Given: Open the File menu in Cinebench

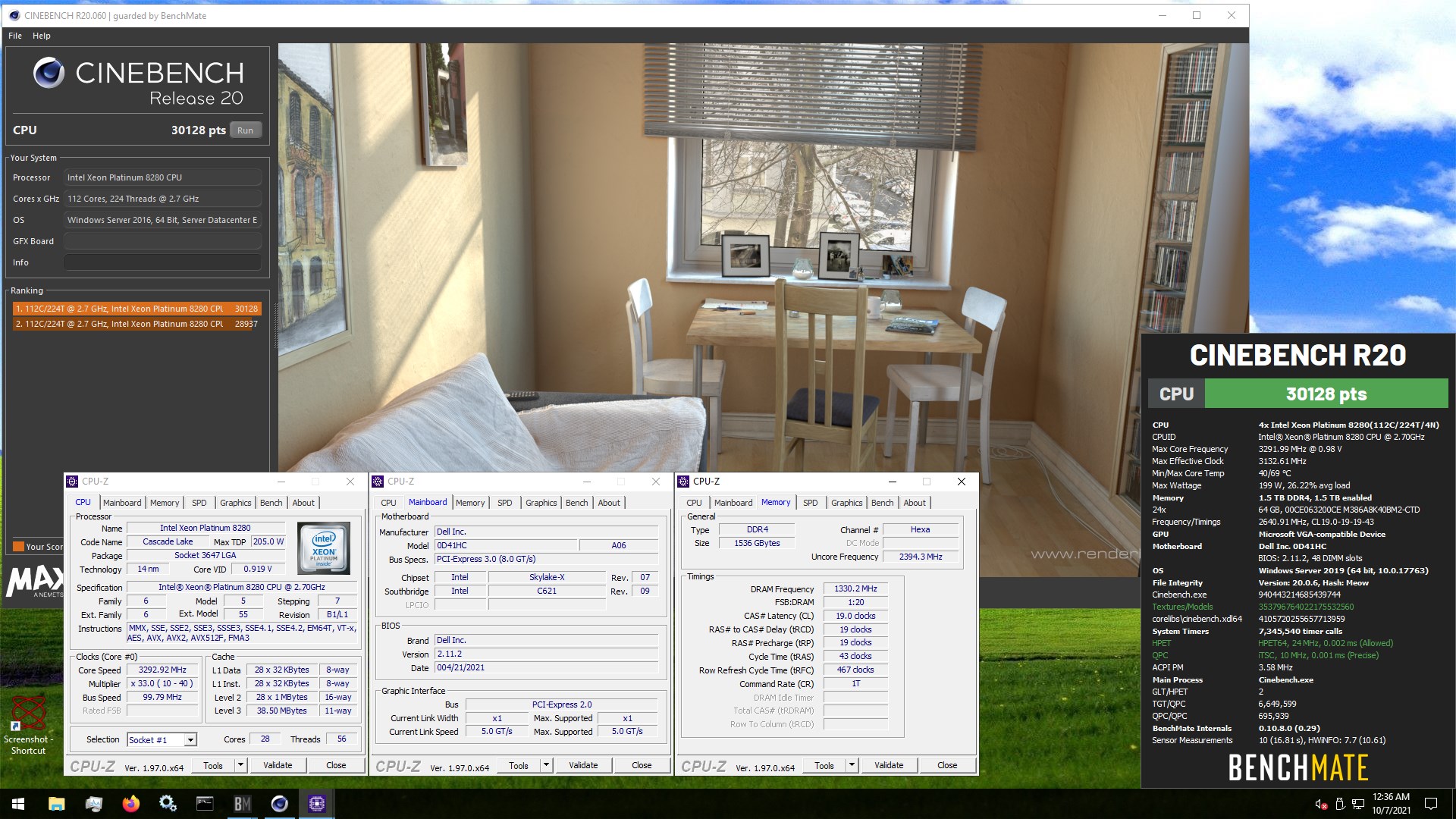Looking at the screenshot, I should pos(15,36).
